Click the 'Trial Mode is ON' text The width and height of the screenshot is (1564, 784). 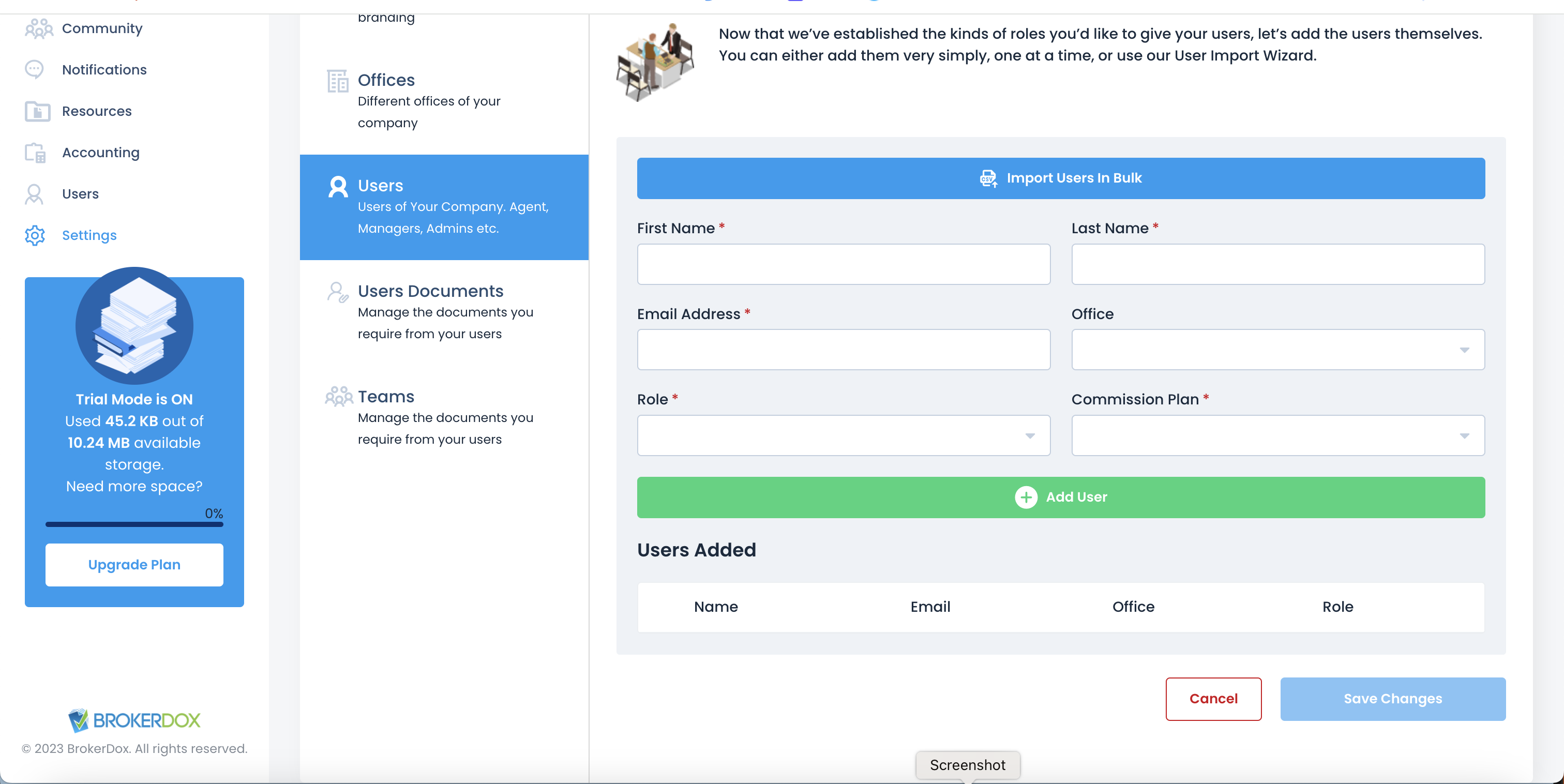click(134, 400)
